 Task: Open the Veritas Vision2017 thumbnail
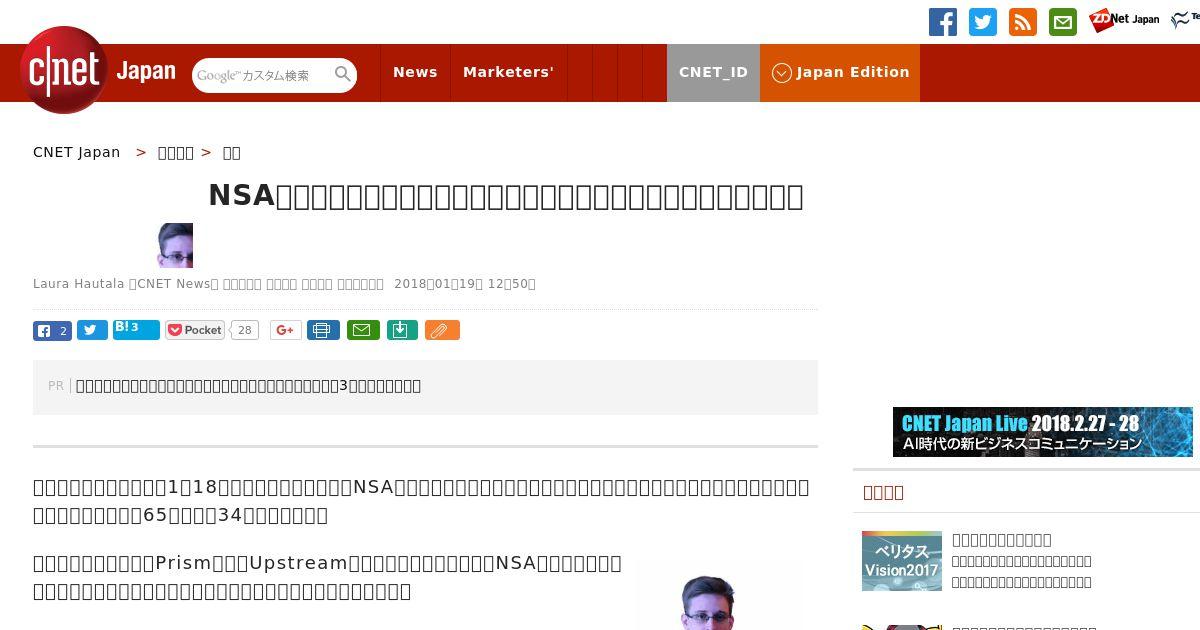[x=902, y=561]
